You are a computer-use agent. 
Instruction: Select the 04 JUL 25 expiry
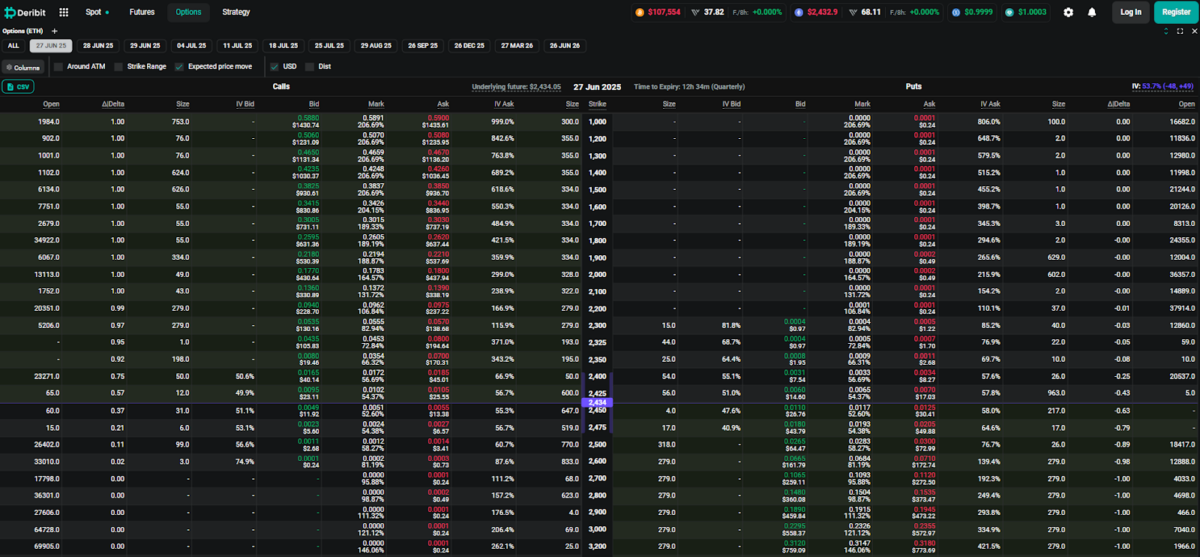191,46
